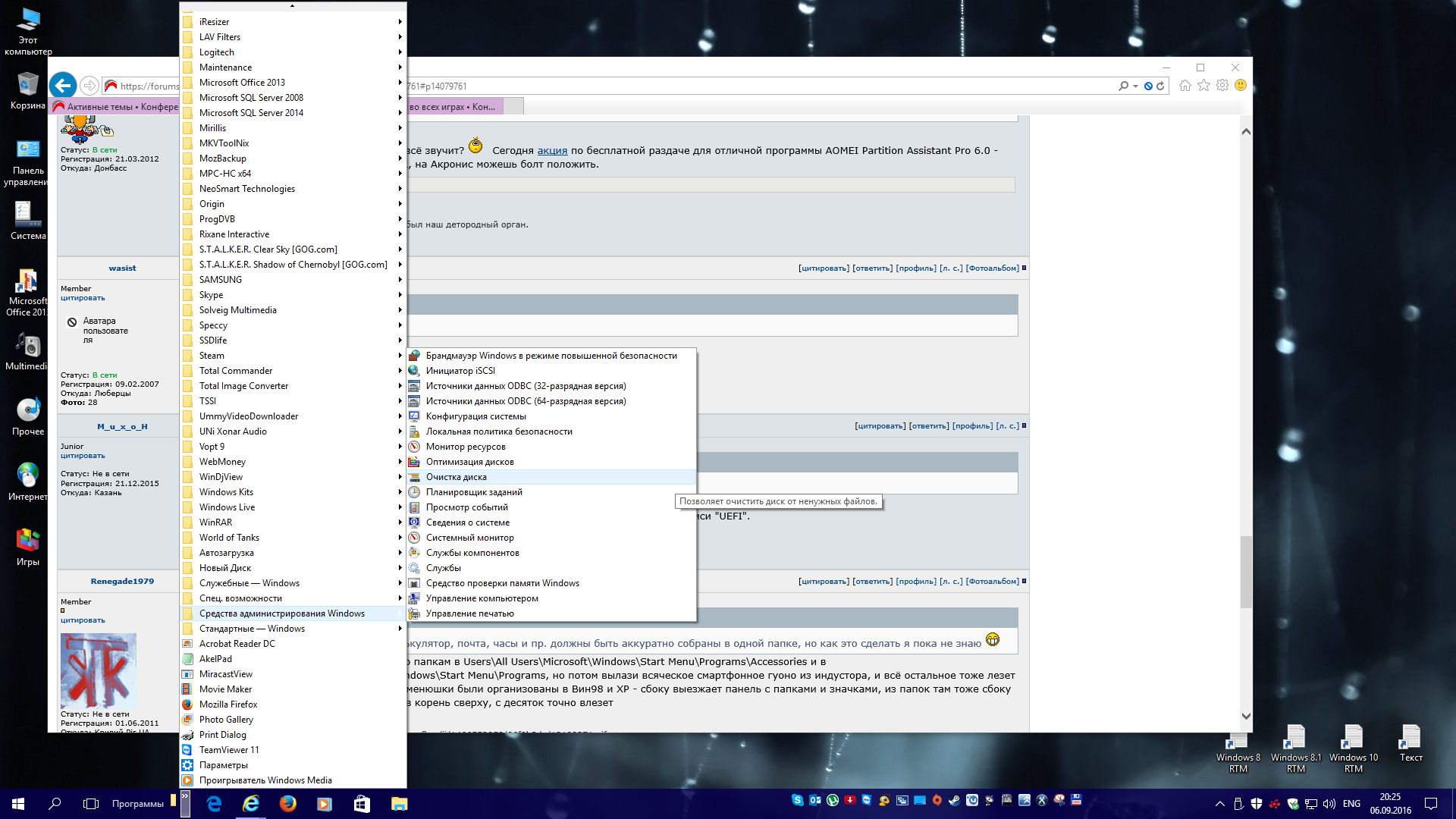Click the browser home icon
This screenshot has height=819, width=1456.
tap(1185, 86)
